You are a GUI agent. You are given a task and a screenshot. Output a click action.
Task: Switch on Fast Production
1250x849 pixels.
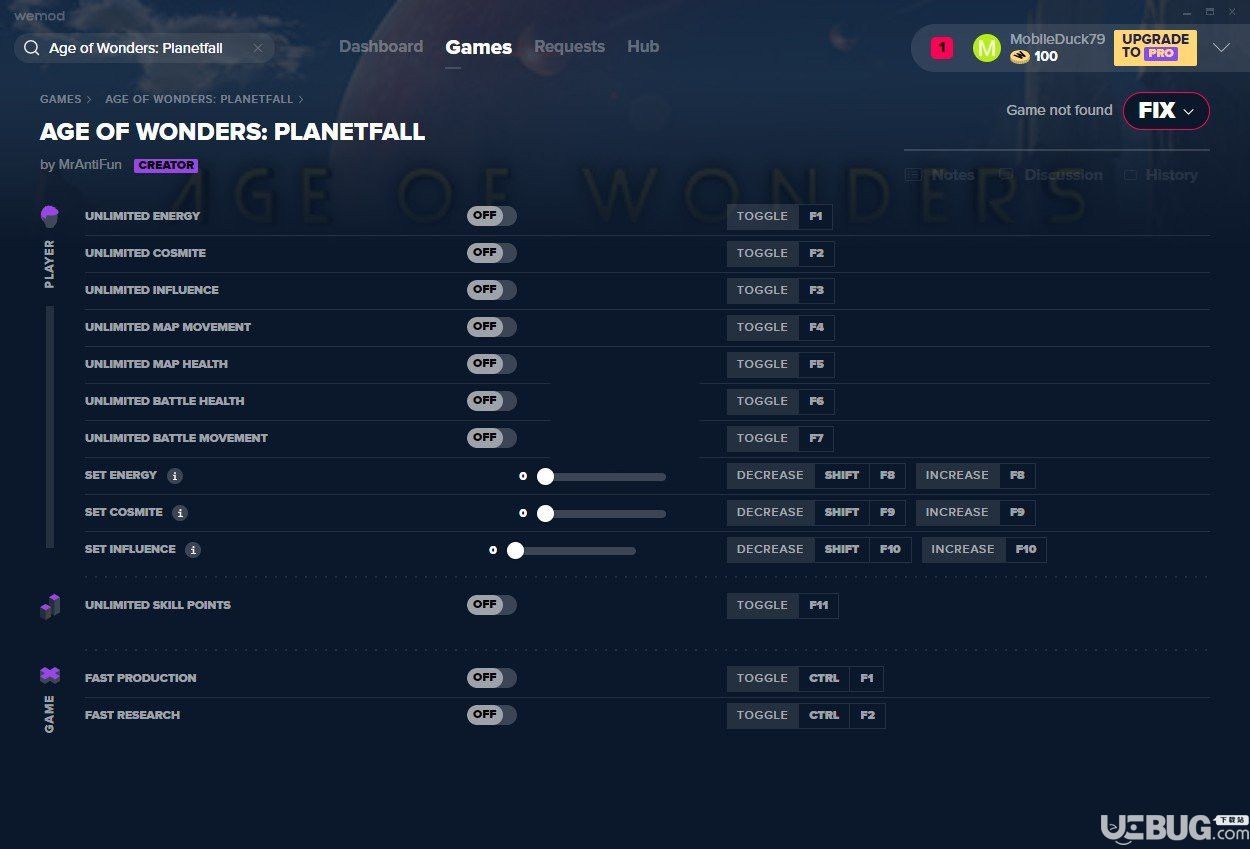pyautogui.click(x=492, y=678)
